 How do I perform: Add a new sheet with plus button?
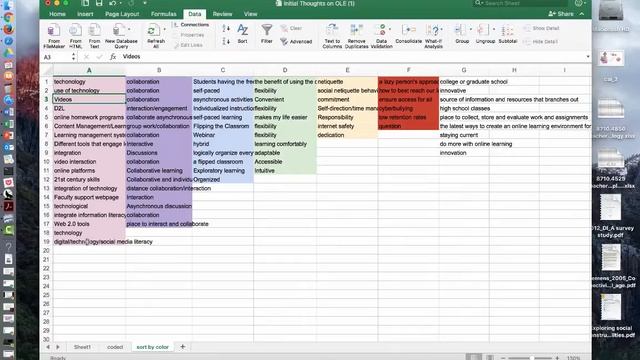click(x=183, y=347)
